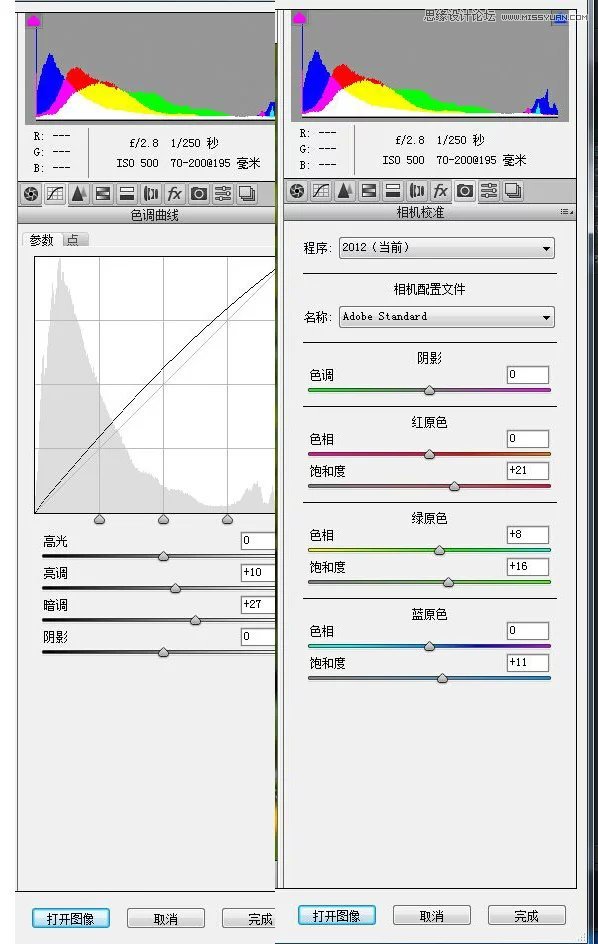Open the 相机校准 panel flyout menu icon

[566, 212]
